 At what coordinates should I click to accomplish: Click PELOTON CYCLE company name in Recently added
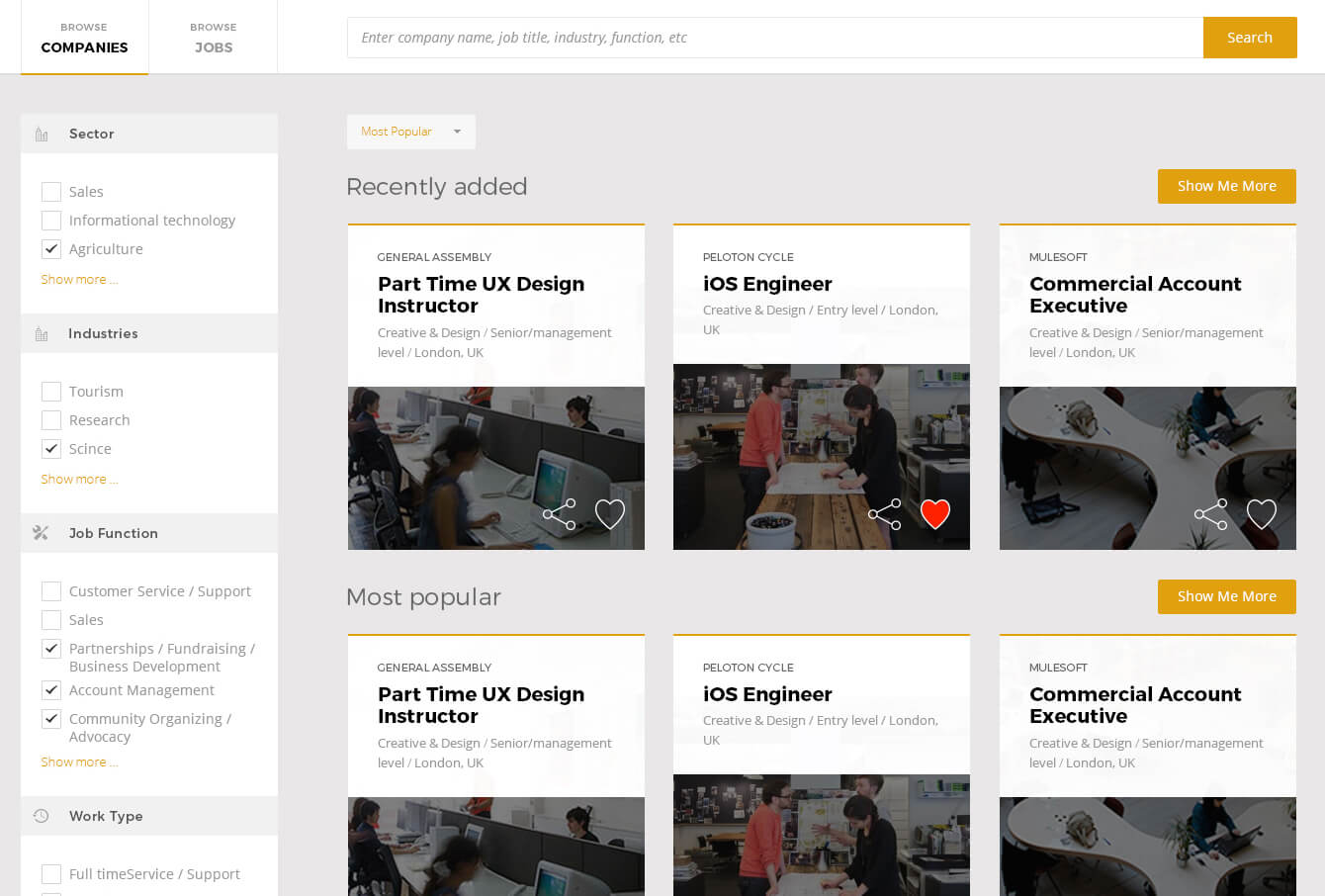[x=749, y=257]
